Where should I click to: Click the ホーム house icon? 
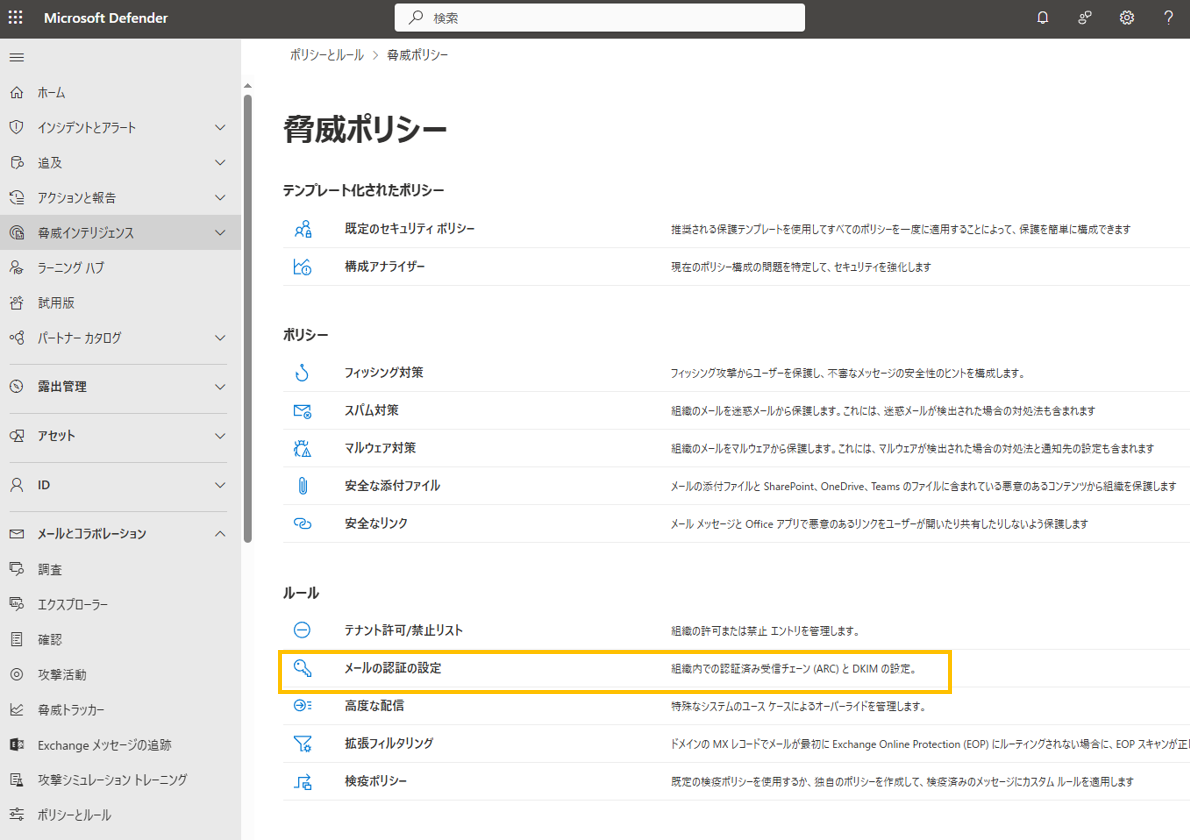pos(17,93)
